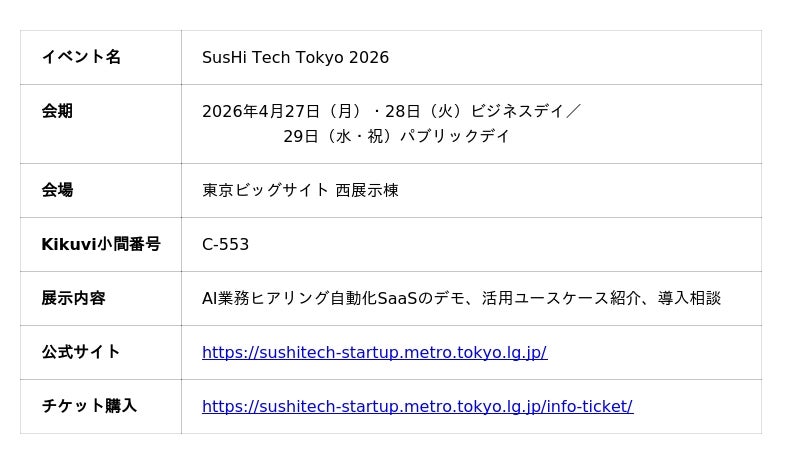800x464 pixels.
Task: Open the info-ticket purchase link
Action: pos(417,406)
